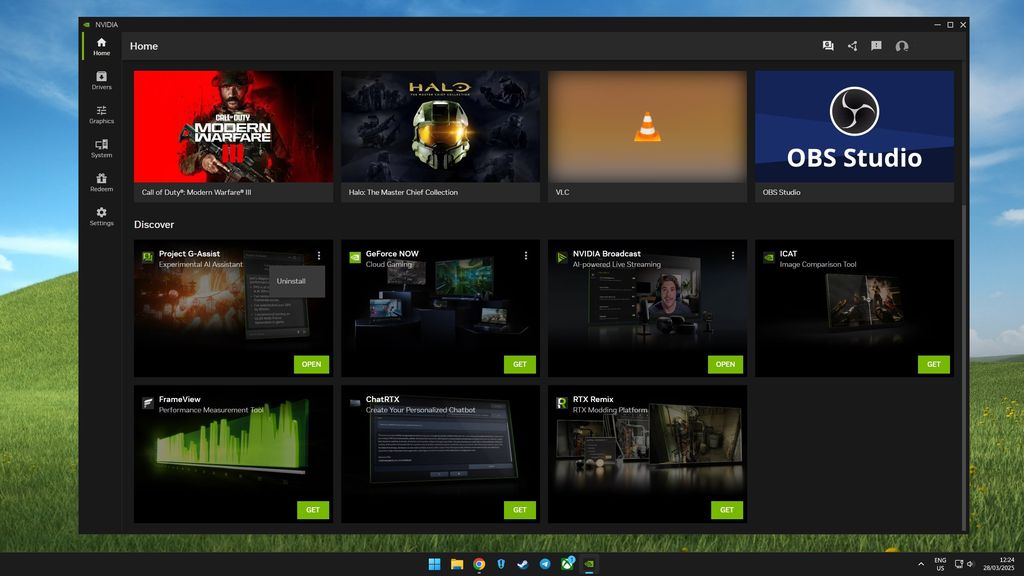This screenshot has width=1024, height=576.
Task: Select the Home sidebar icon
Action: click(100, 45)
